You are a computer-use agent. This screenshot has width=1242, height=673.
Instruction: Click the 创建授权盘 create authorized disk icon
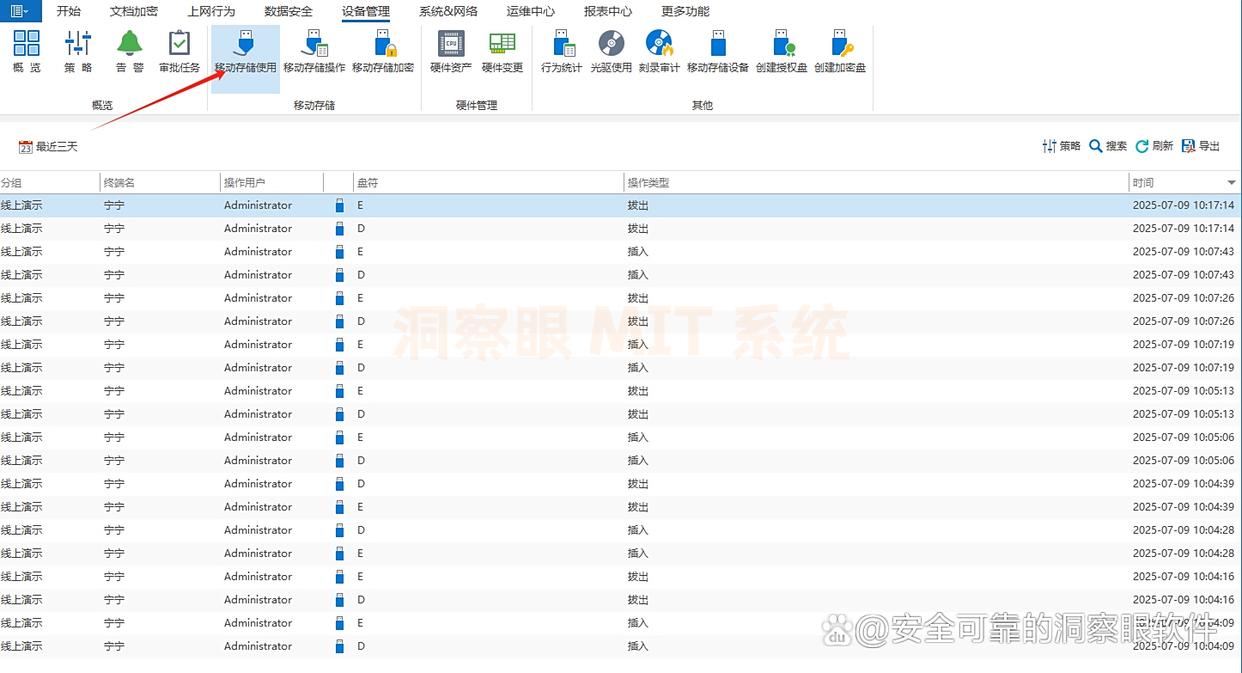point(782,51)
